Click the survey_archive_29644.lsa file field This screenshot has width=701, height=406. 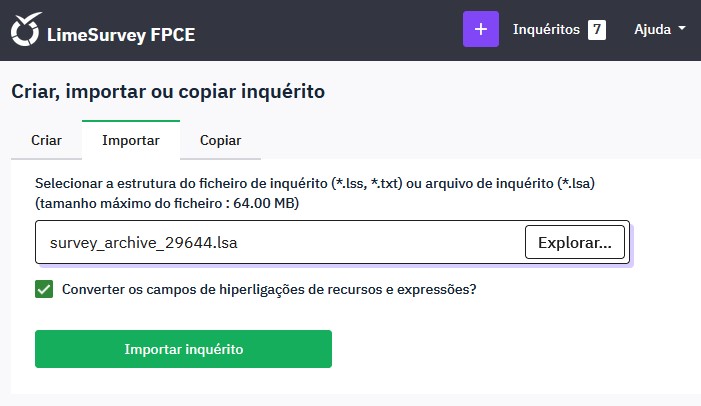tap(280, 242)
